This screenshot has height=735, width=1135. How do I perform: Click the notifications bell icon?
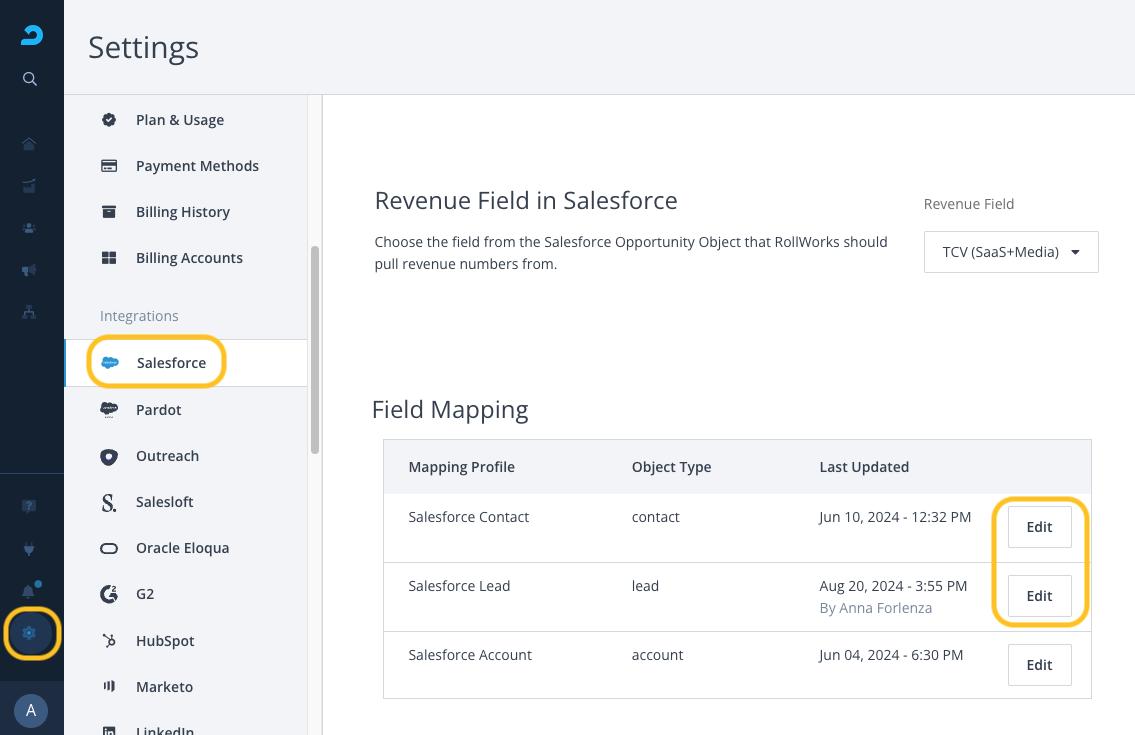tap(29, 591)
